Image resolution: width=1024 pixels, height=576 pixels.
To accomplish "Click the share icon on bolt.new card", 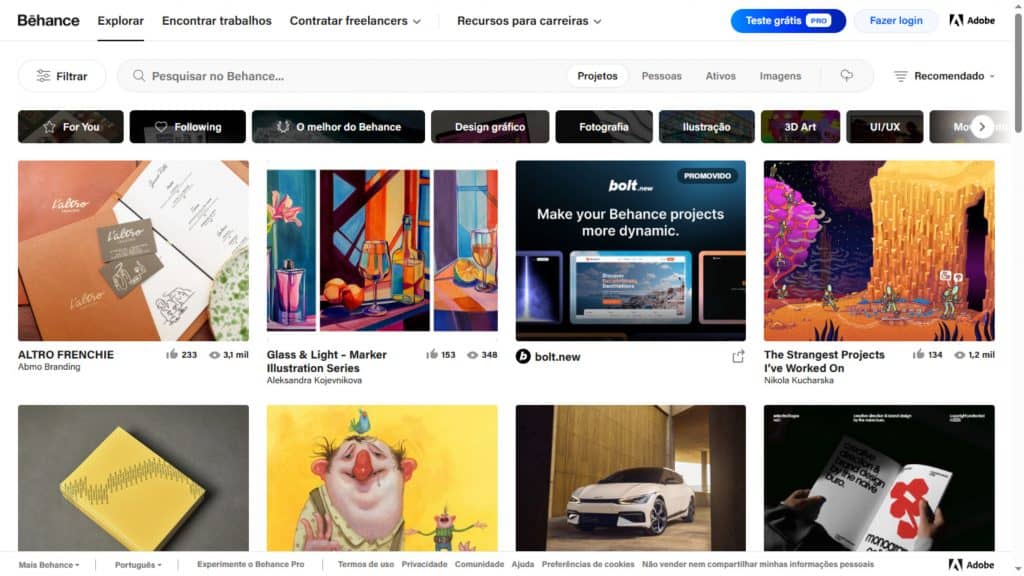I will tap(738, 357).
